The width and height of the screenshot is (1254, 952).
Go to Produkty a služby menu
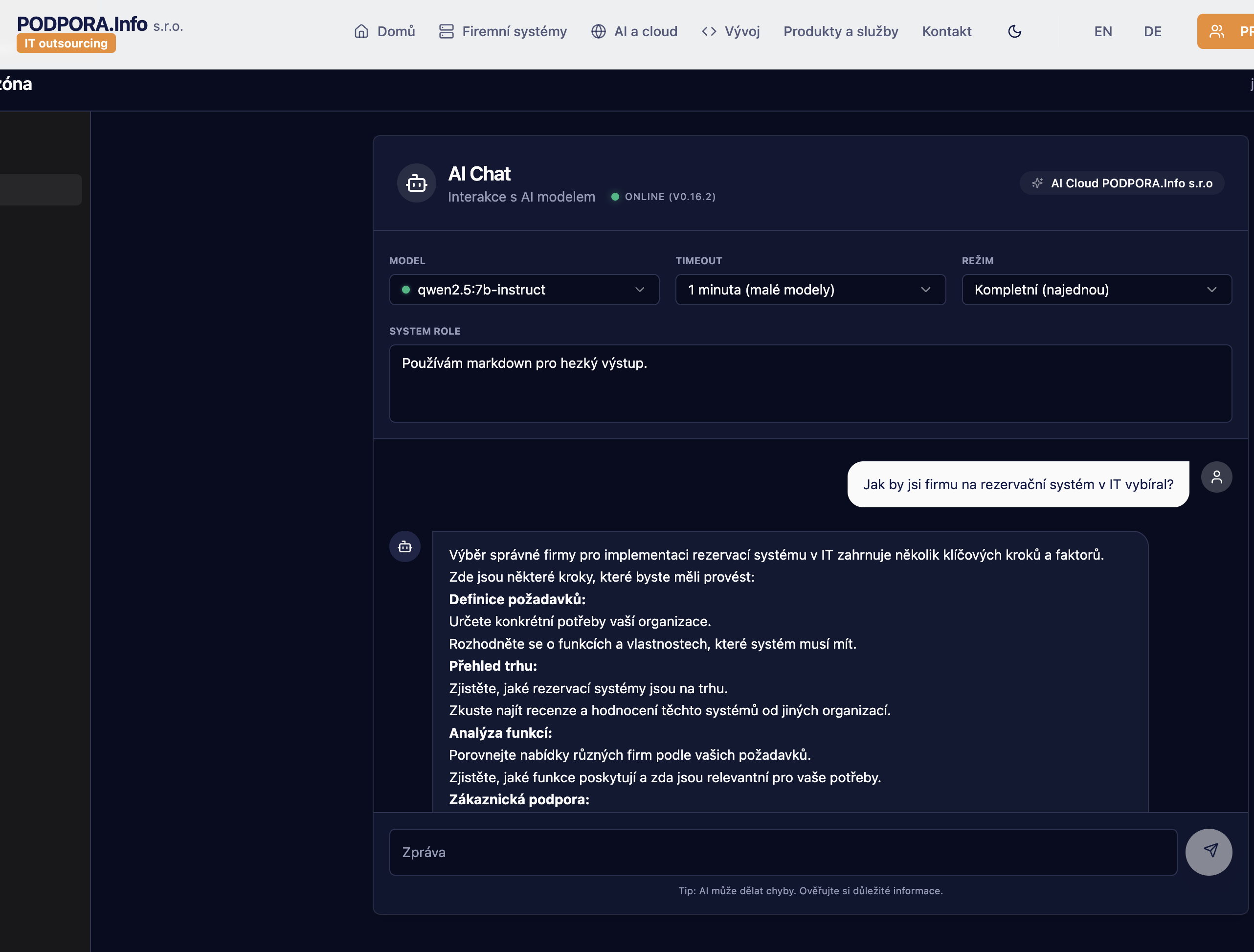(840, 31)
